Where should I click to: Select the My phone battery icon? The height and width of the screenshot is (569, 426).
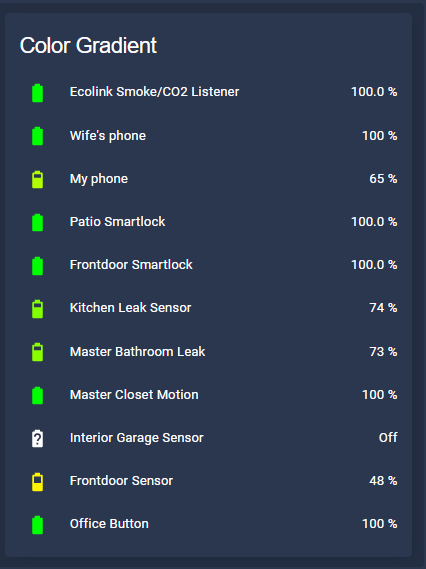point(37,179)
